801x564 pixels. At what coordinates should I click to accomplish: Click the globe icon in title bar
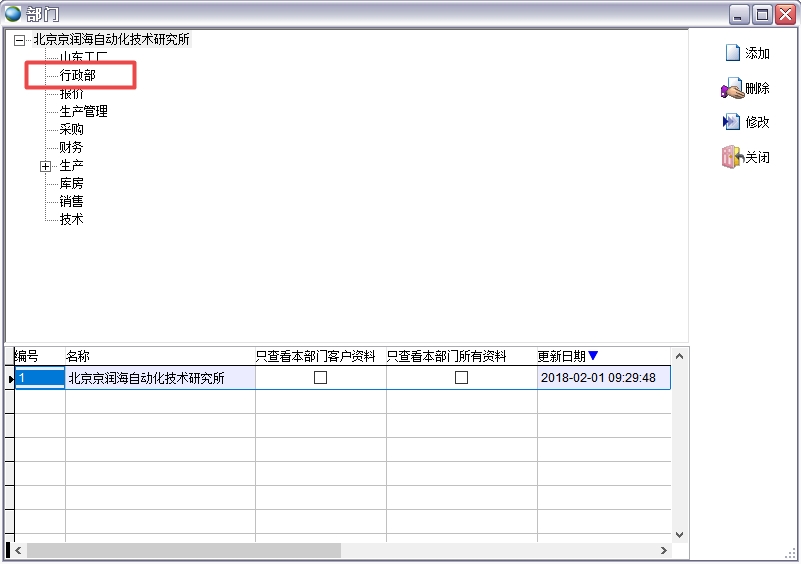[14, 14]
